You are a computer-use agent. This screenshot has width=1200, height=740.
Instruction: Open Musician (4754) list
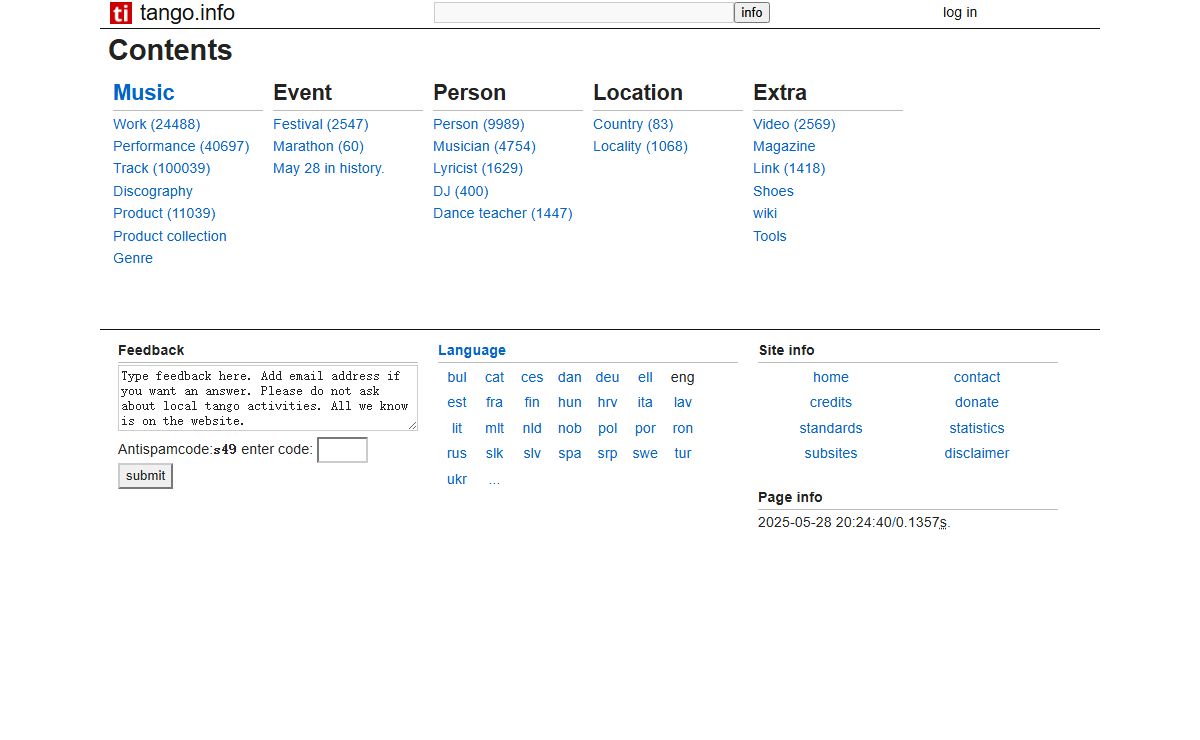pyautogui.click(x=484, y=146)
